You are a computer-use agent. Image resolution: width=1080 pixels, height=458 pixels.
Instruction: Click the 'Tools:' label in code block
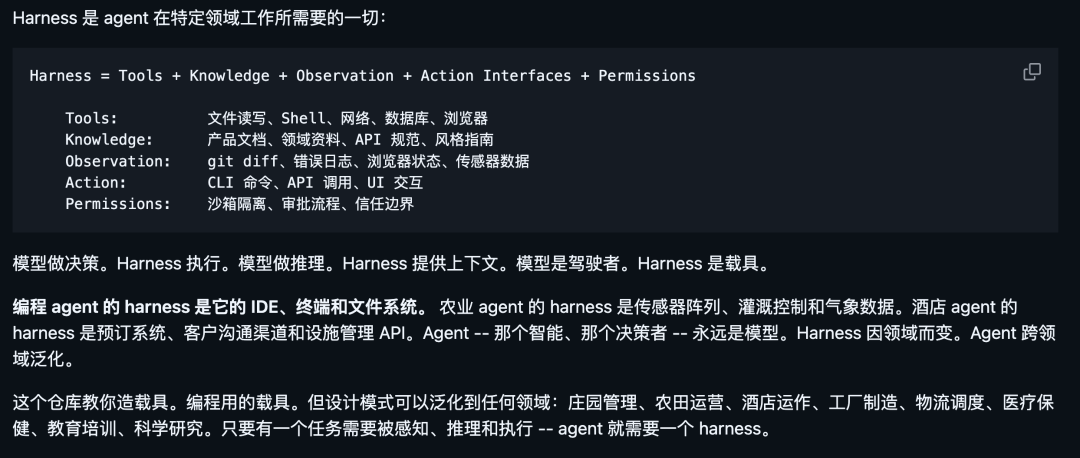[x=92, y=118]
